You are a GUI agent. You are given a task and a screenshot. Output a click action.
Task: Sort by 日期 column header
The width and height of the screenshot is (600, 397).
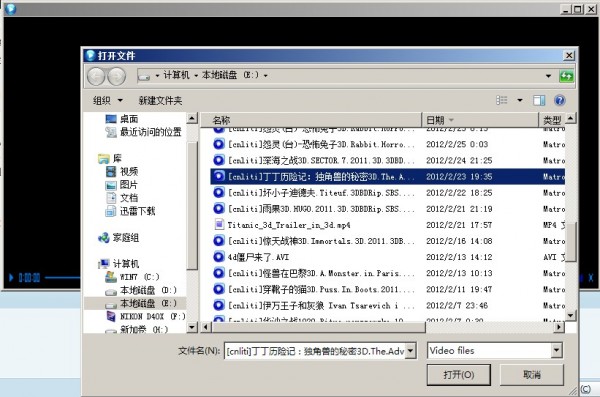(x=480, y=120)
